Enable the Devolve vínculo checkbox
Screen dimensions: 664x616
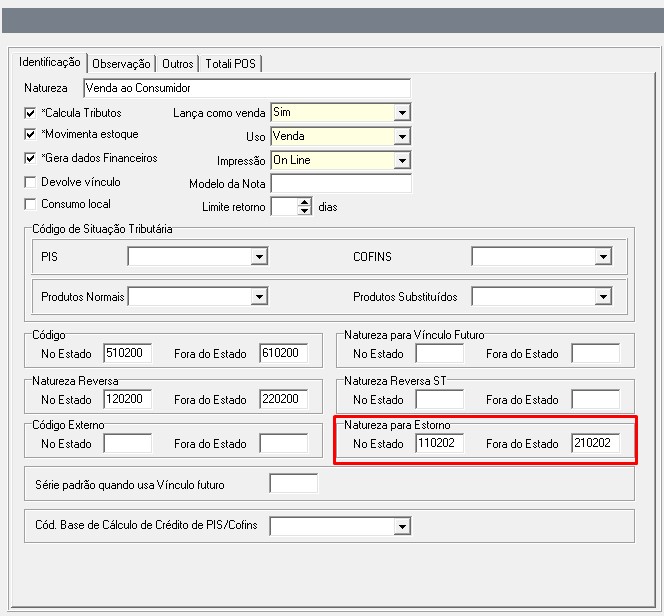(x=30, y=182)
